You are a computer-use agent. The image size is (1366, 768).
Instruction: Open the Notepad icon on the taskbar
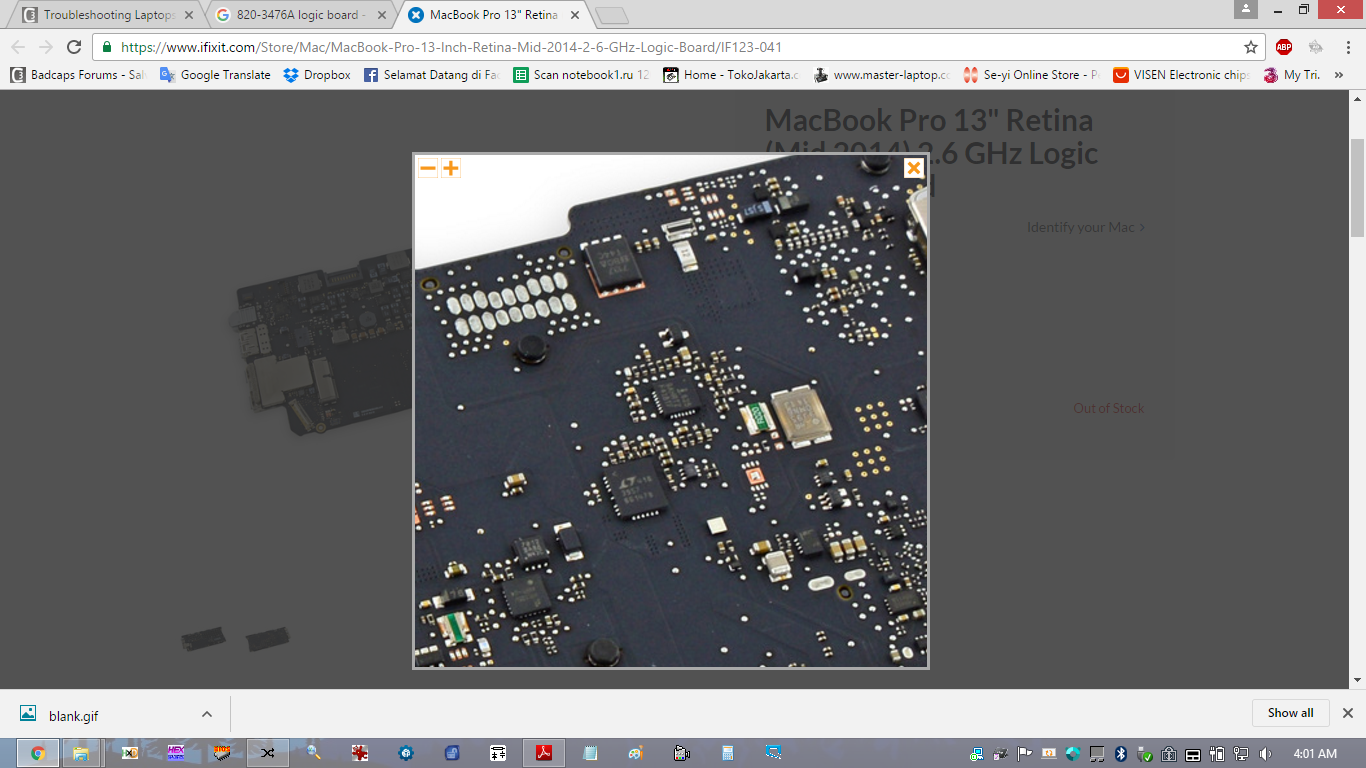590,753
